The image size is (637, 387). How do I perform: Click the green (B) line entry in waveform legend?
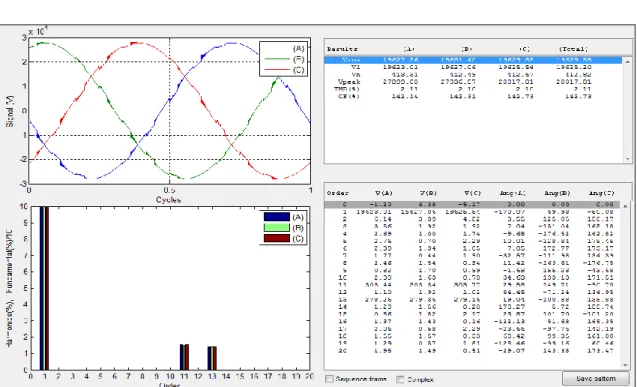284,59
